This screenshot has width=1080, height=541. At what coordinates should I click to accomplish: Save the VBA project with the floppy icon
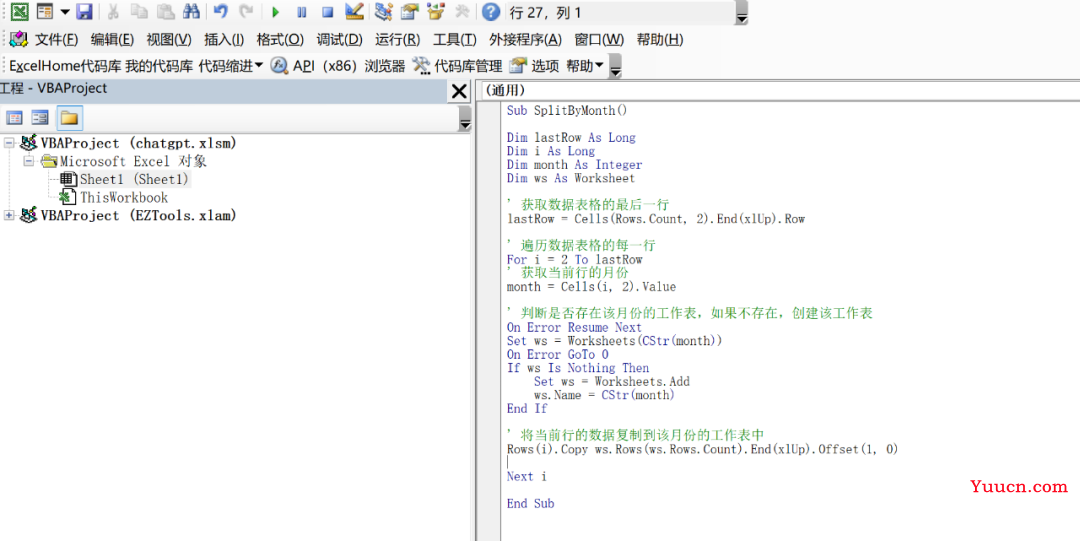point(85,12)
